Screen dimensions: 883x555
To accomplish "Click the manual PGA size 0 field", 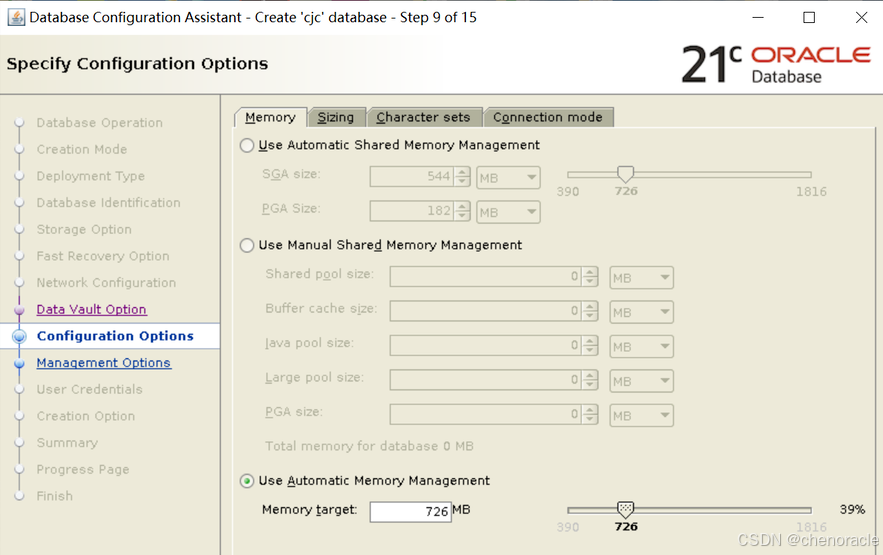I will 486,414.
